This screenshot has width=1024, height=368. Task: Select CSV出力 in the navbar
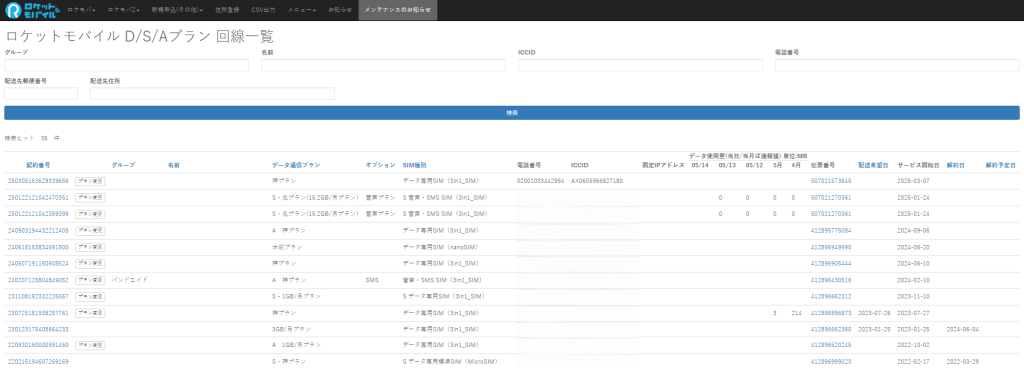pyautogui.click(x=263, y=10)
